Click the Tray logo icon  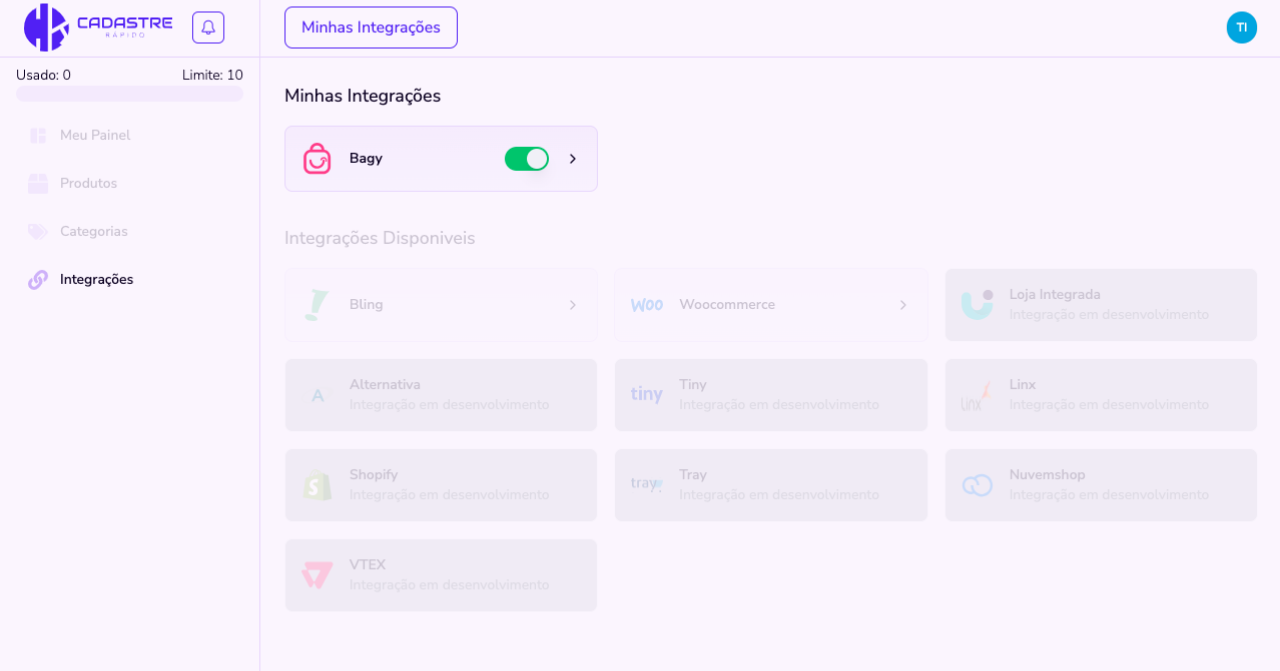pos(647,485)
